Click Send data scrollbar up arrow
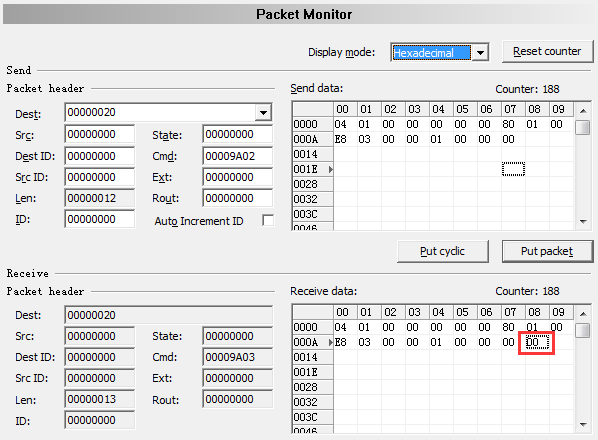This screenshot has width=598, height=440. click(583, 111)
